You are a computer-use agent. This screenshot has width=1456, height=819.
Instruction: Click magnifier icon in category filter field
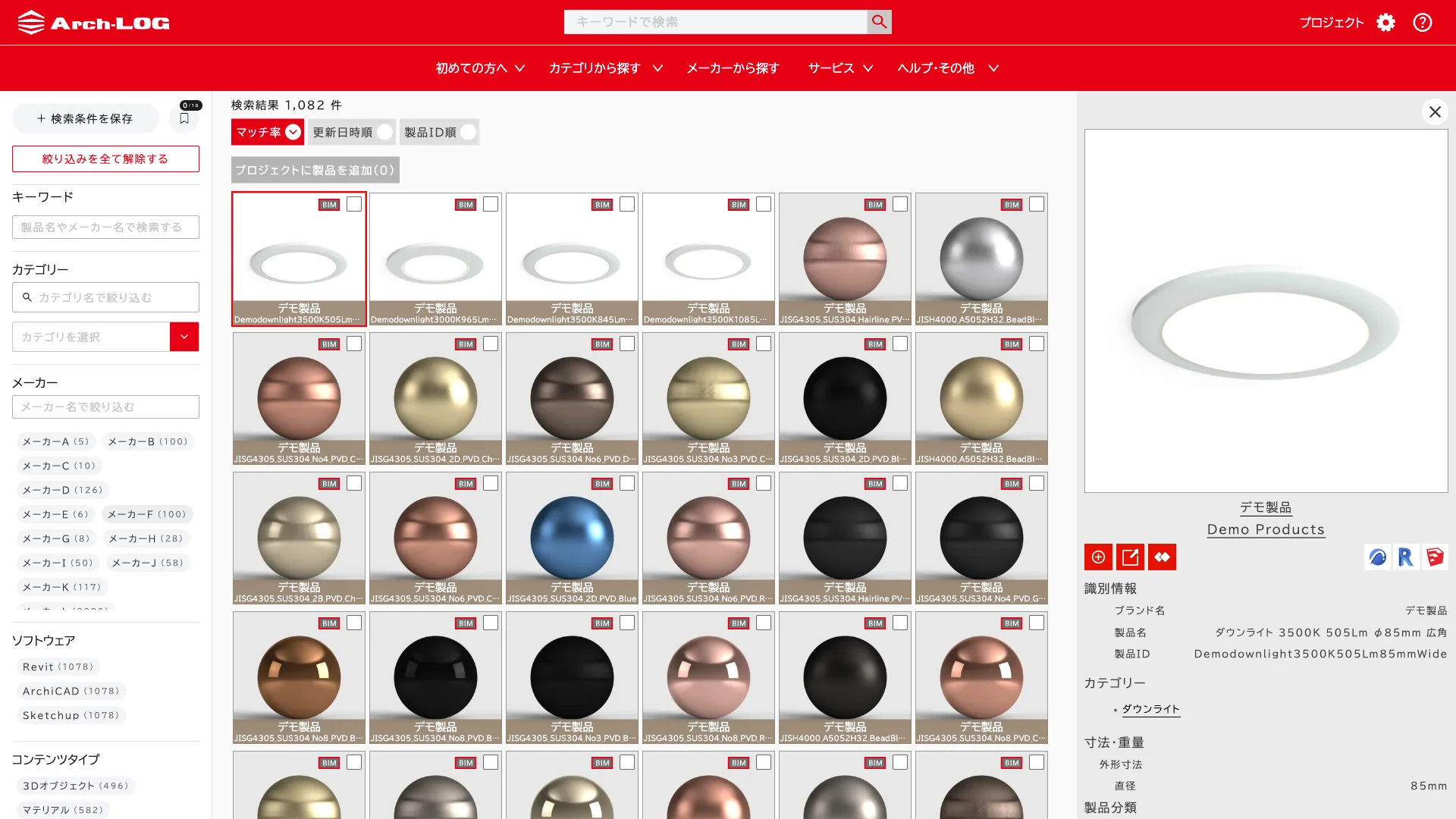coord(27,297)
